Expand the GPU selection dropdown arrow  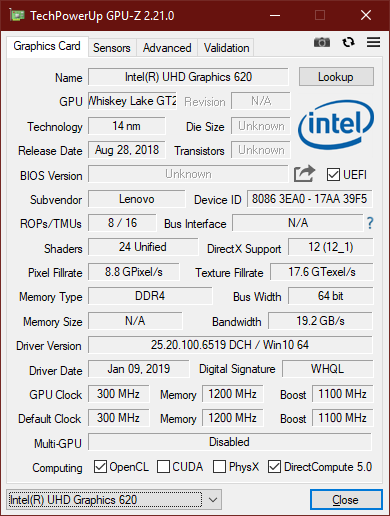click(x=213, y=500)
